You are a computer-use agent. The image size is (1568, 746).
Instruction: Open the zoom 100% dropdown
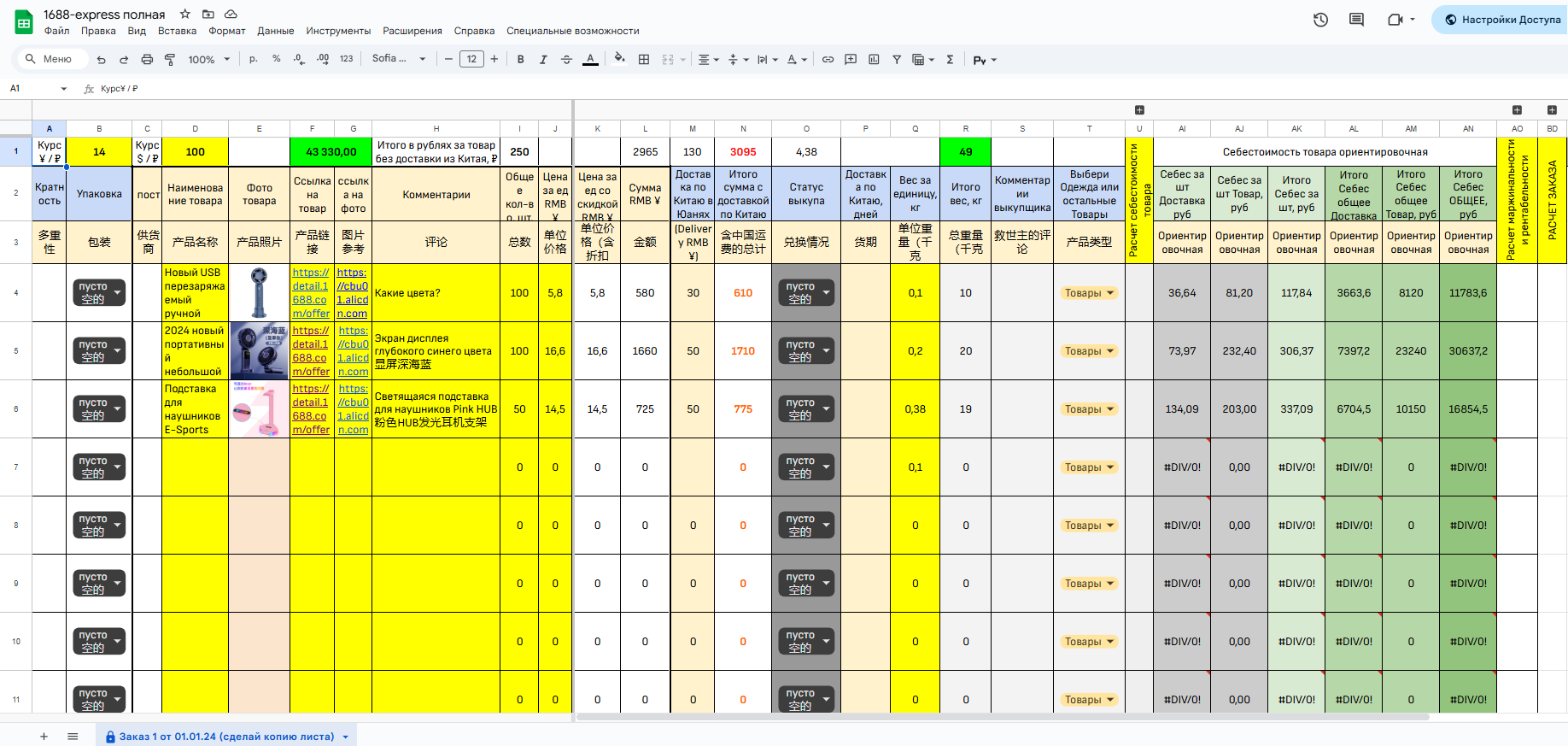tap(209, 59)
